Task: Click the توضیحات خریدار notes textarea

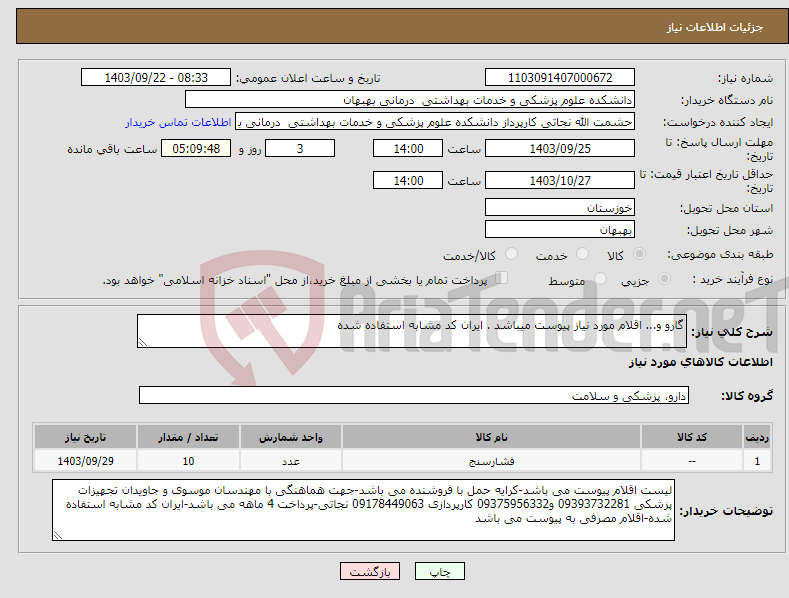Action: (363, 510)
